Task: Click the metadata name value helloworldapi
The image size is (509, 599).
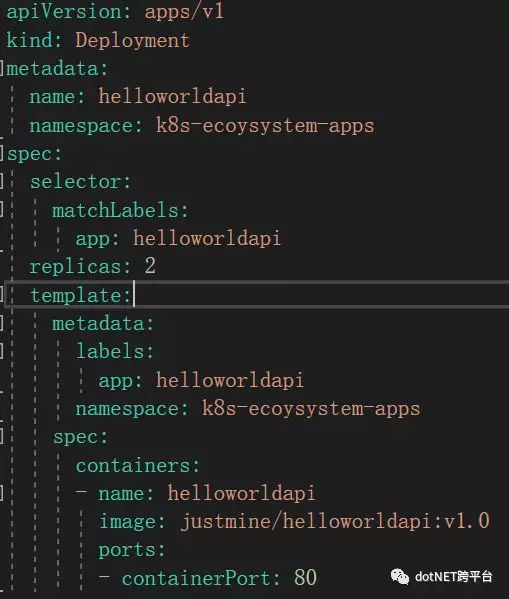Action: point(172,96)
